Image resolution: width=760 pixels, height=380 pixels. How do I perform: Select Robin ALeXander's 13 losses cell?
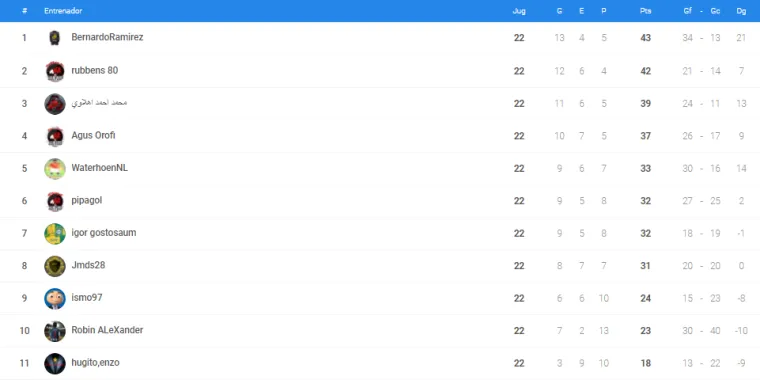(603, 331)
